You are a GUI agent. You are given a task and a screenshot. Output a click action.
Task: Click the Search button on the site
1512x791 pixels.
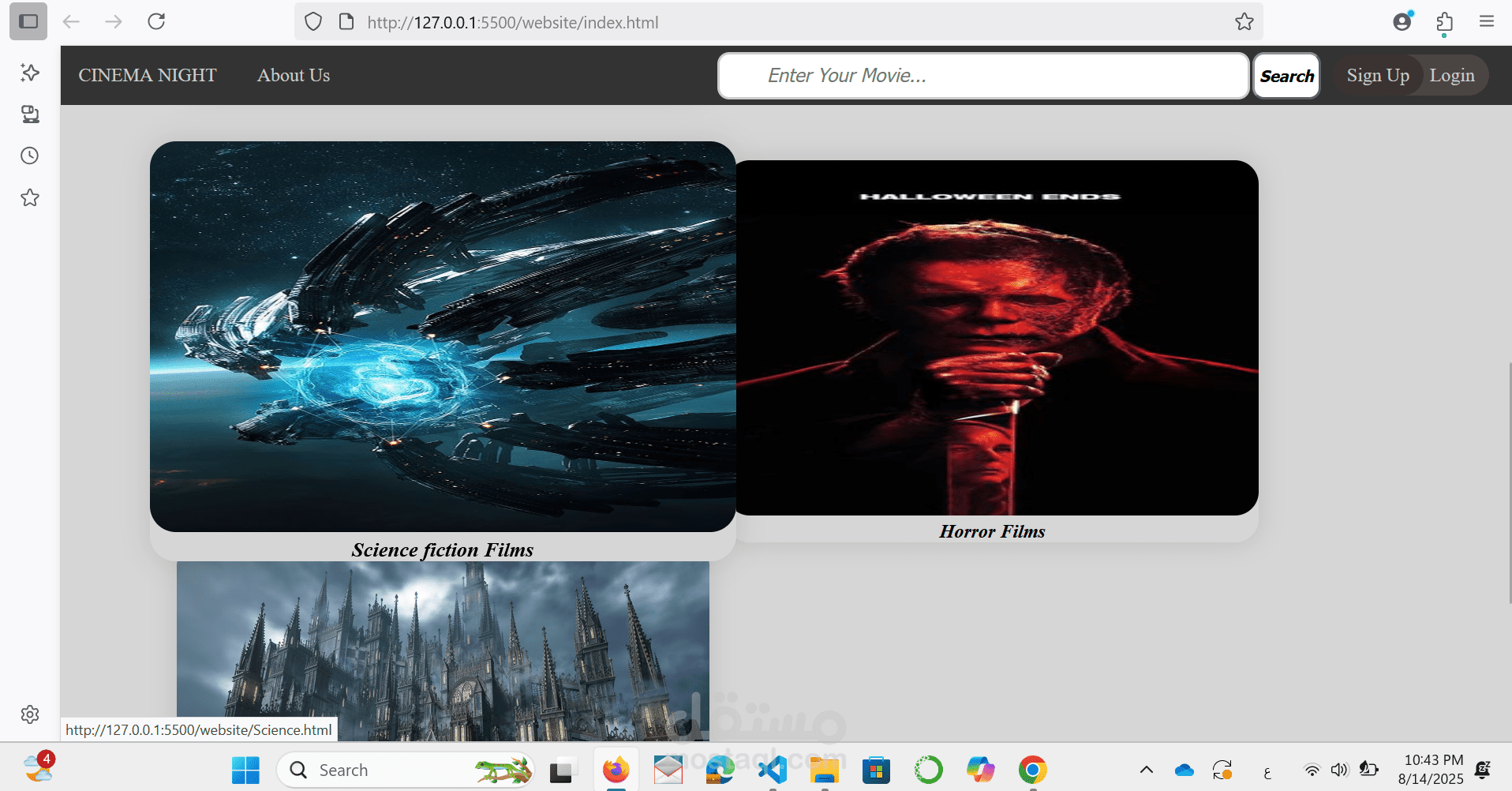pyautogui.click(x=1286, y=76)
